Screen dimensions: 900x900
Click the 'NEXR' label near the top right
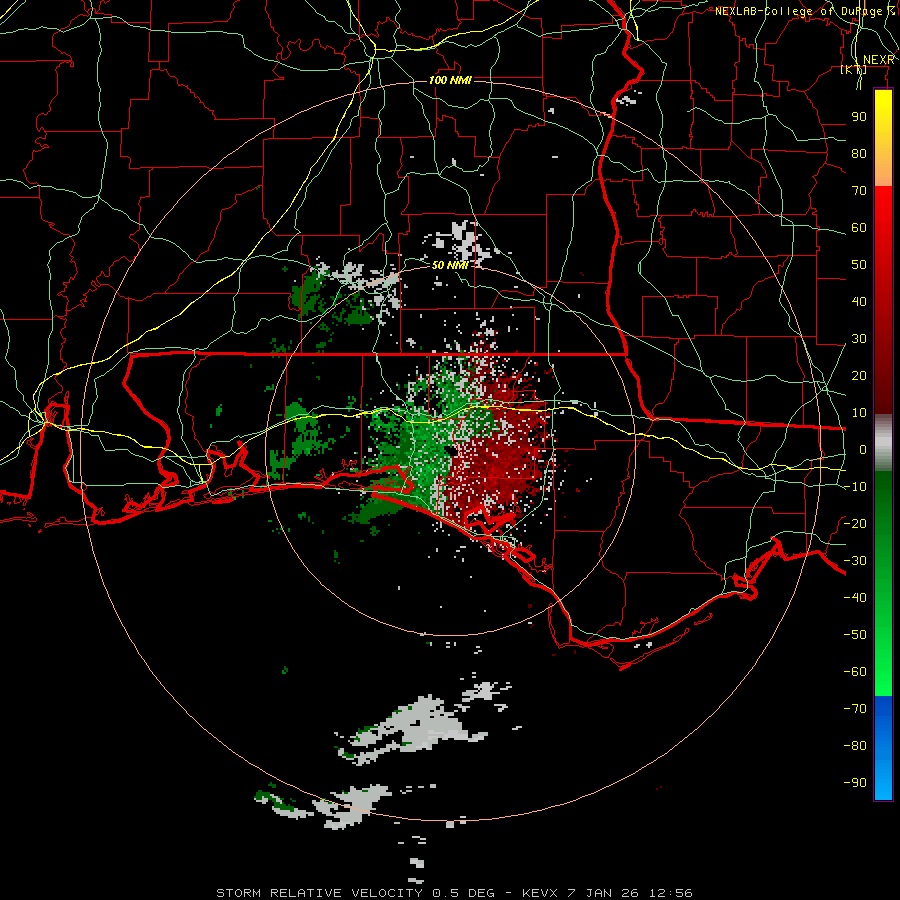(879, 60)
